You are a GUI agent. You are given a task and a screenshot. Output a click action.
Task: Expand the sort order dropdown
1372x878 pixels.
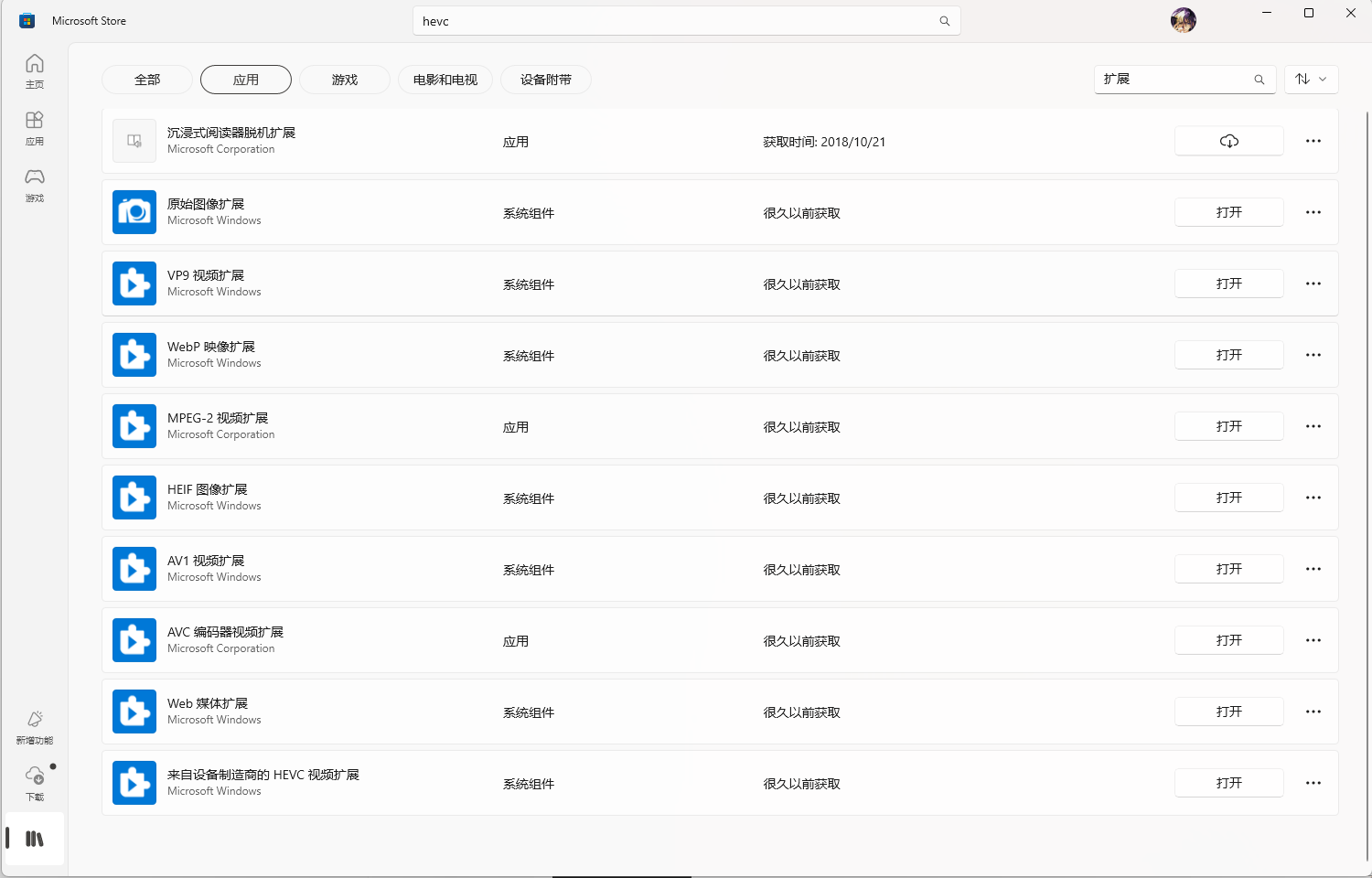[1312, 80]
